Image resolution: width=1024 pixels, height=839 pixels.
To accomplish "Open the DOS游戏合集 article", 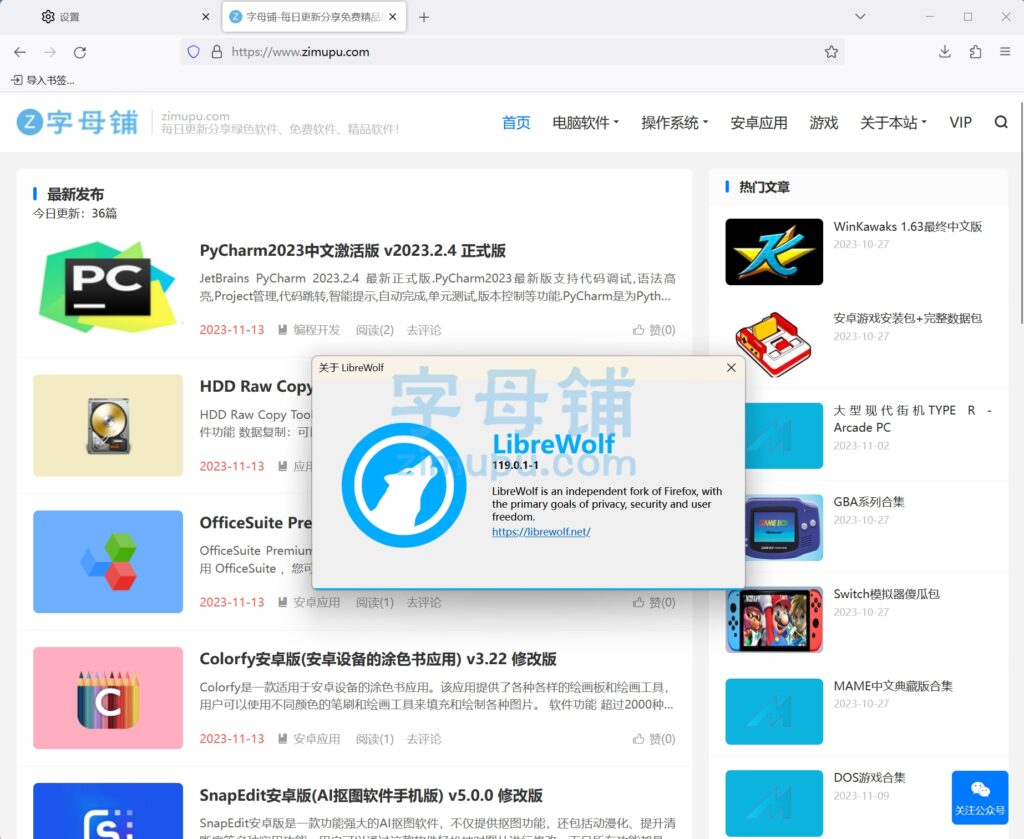I will pos(869,777).
